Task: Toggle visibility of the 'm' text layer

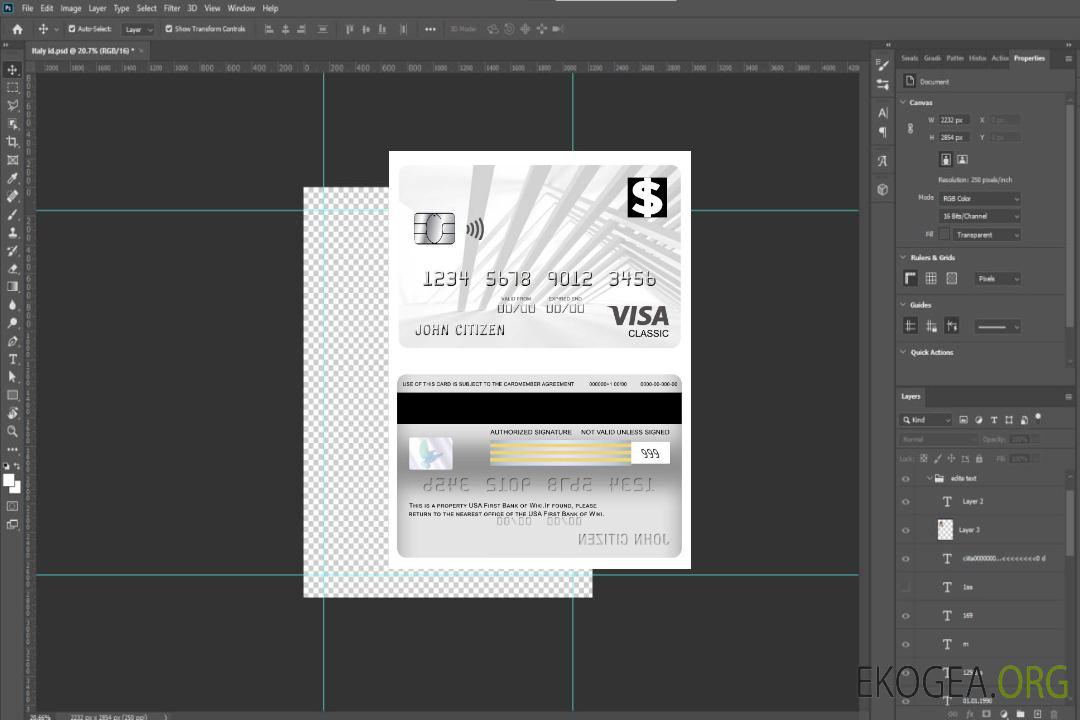Action: [906, 645]
